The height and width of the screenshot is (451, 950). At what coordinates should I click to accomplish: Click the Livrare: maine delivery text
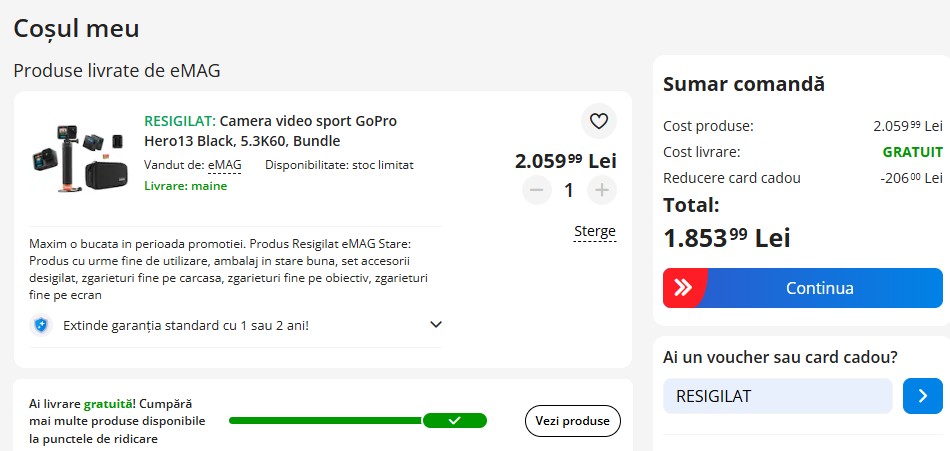click(x=185, y=186)
